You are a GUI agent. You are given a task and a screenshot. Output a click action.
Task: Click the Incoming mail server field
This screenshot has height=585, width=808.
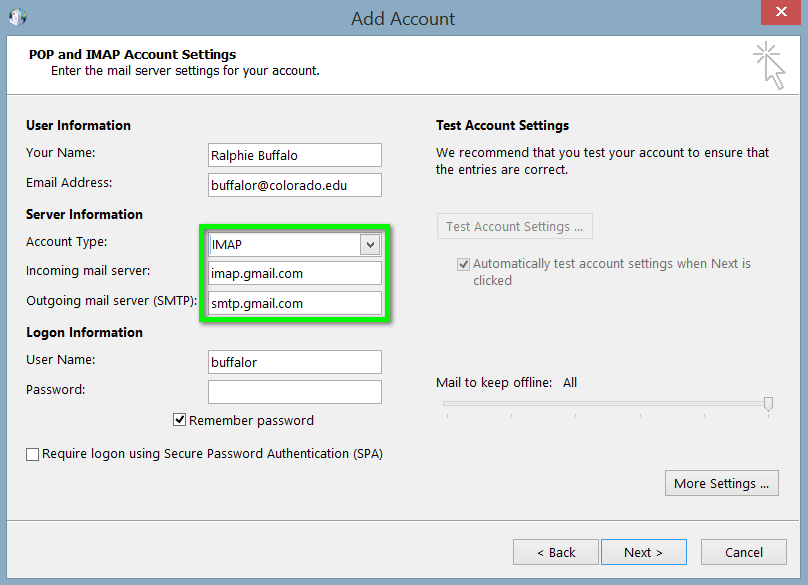tap(294, 273)
